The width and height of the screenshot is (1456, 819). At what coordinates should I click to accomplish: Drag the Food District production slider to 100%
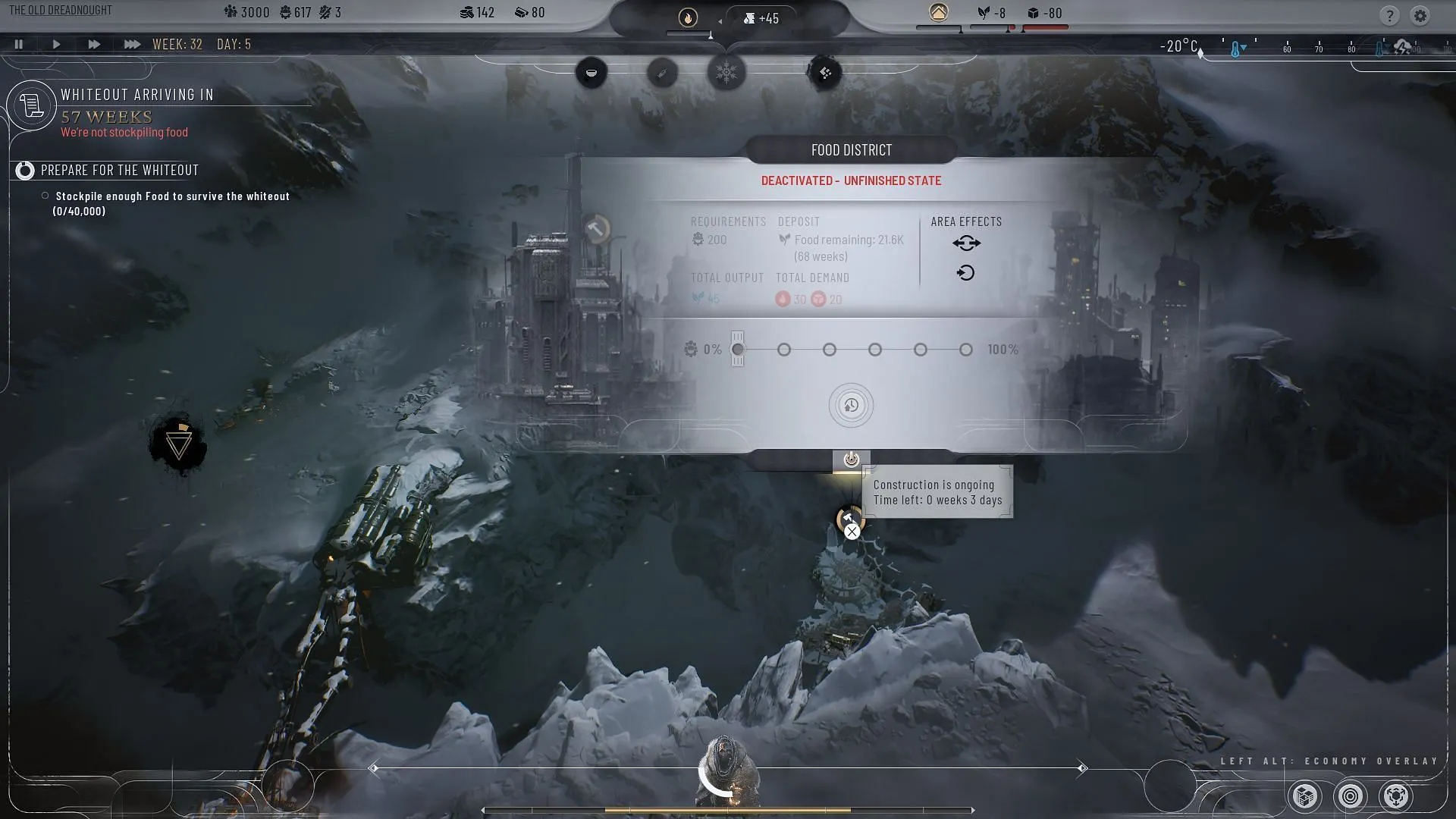coord(965,348)
